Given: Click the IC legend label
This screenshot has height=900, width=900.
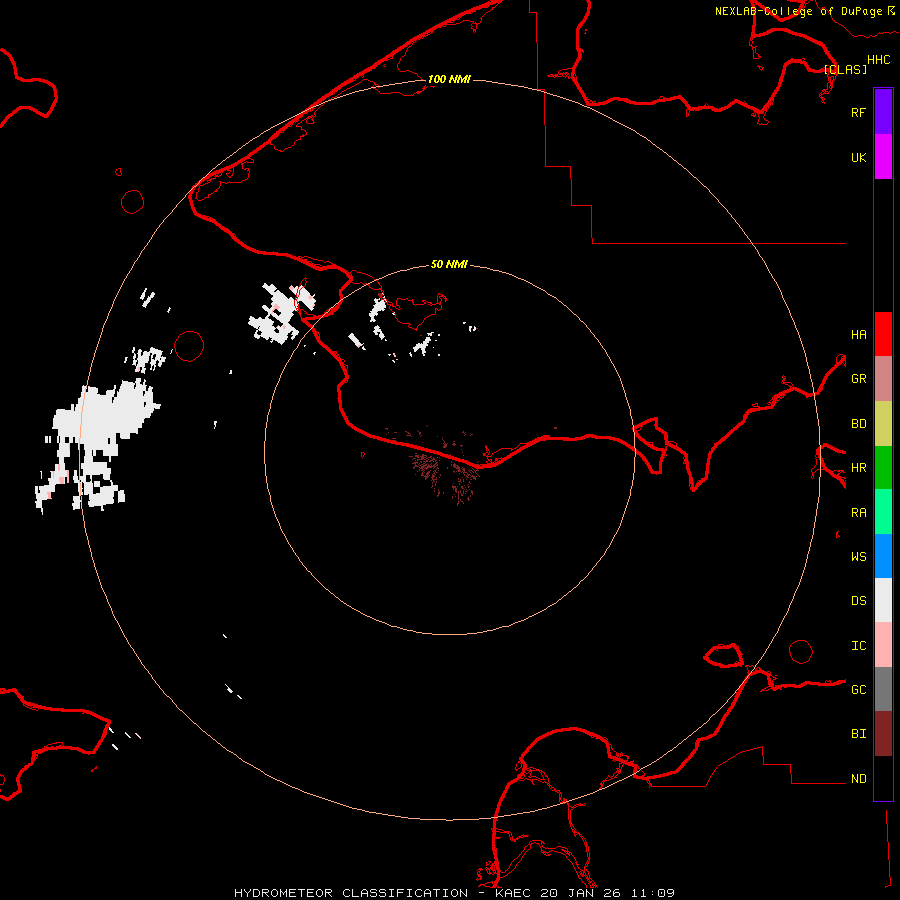Looking at the screenshot, I should 858,646.
